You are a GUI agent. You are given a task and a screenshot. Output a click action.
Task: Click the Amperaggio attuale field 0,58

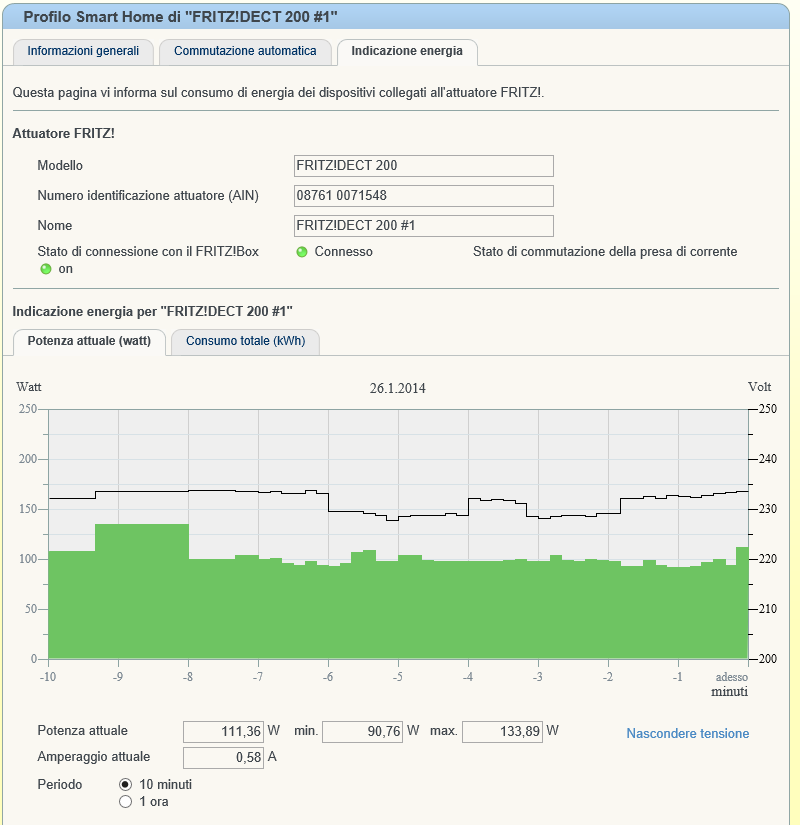(x=223, y=758)
